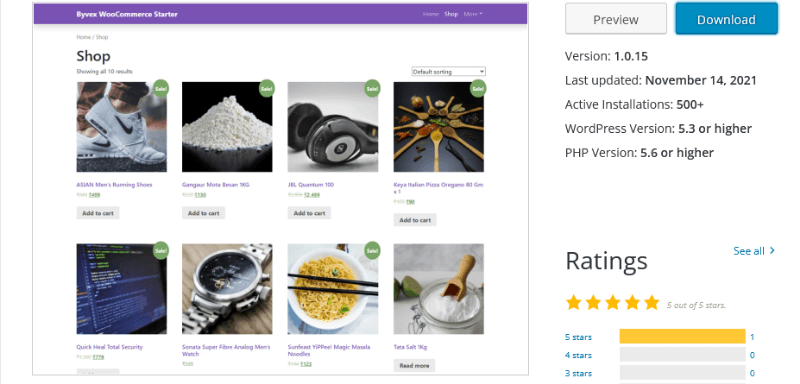This screenshot has width=800, height=384.
Task: Click the yellow 5 stars rating bar
Action: 682,337
